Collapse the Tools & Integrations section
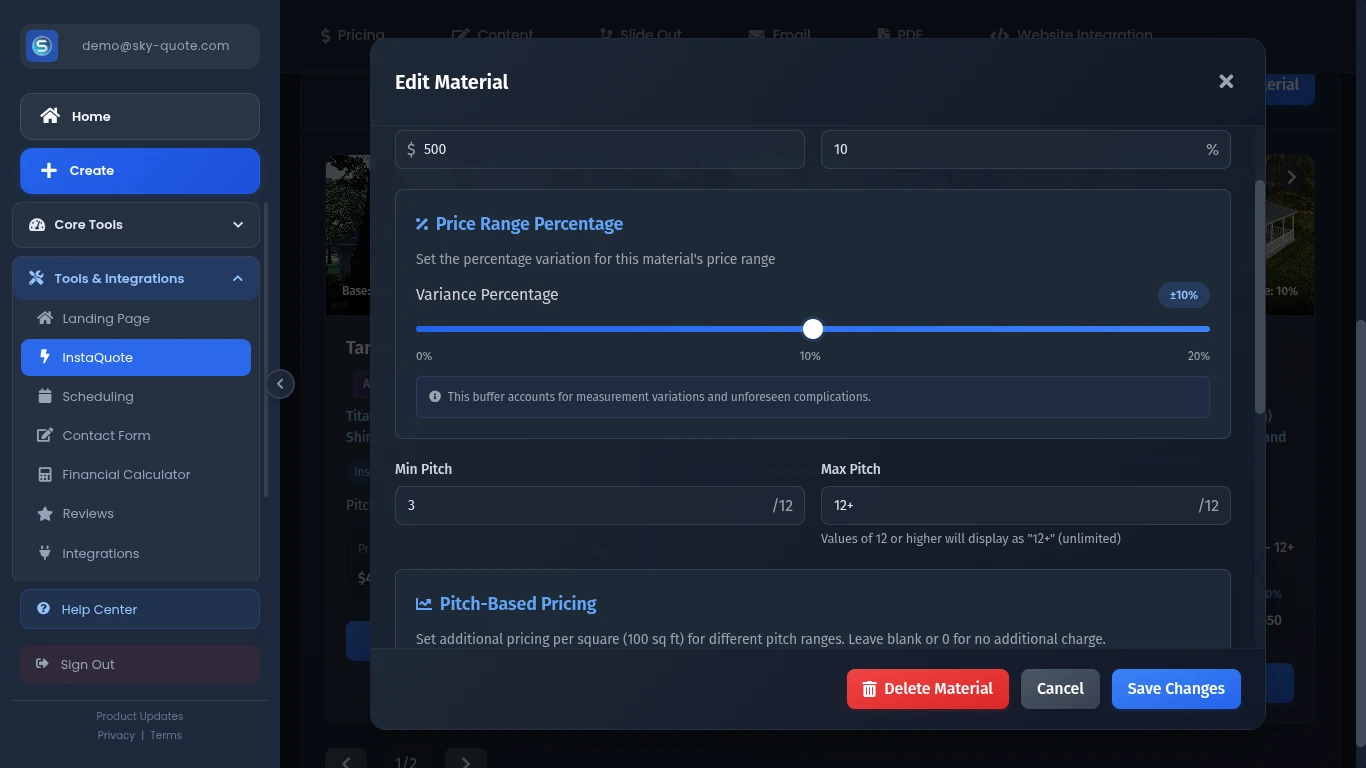1366x768 pixels. point(237,278)
